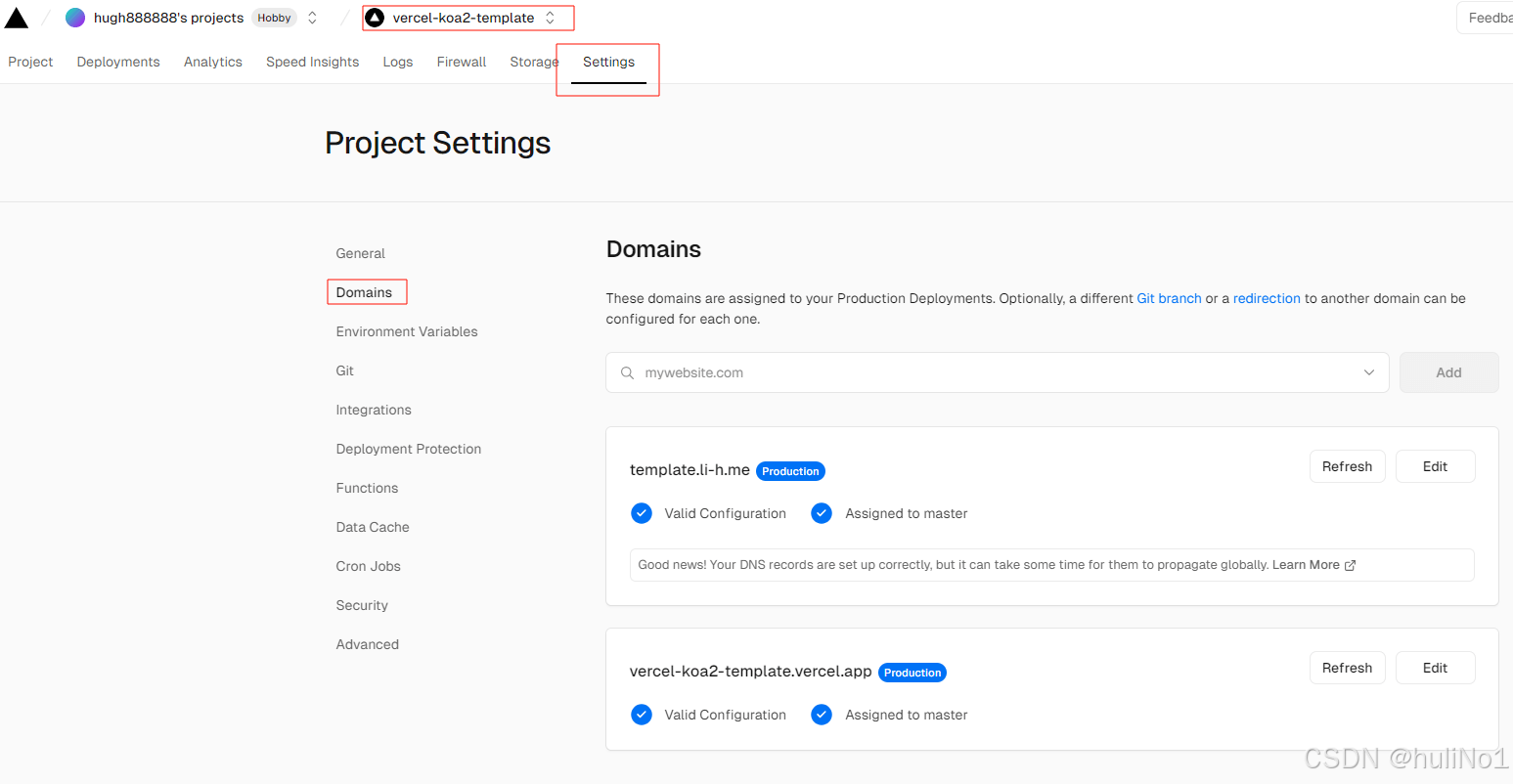Viewport: 1513px width, 784px height.
Task: Open the Project tab
Action: coord(30,62)
